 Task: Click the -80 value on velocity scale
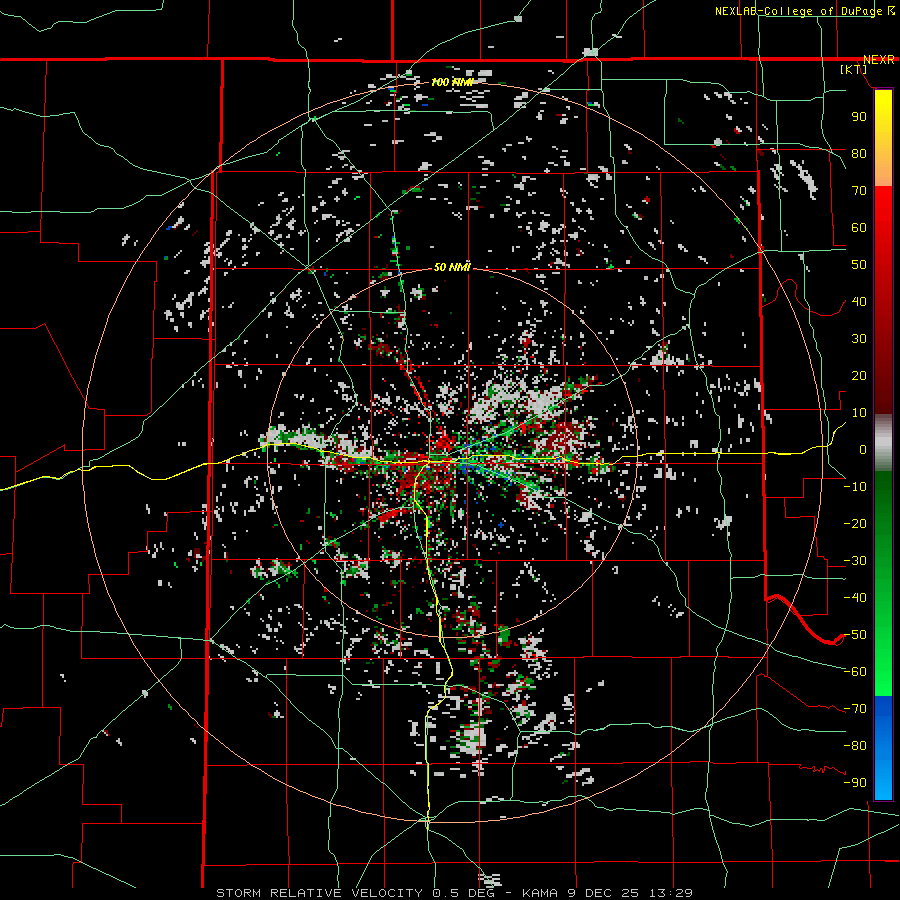pyautogui.click(x=855, y=746)
